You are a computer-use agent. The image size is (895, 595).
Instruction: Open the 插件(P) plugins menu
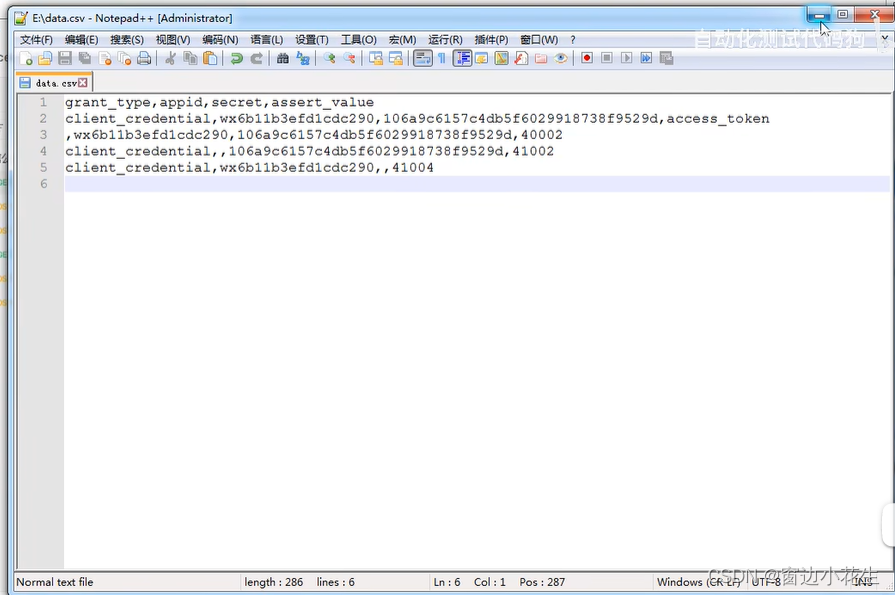(x=490, y=39)
